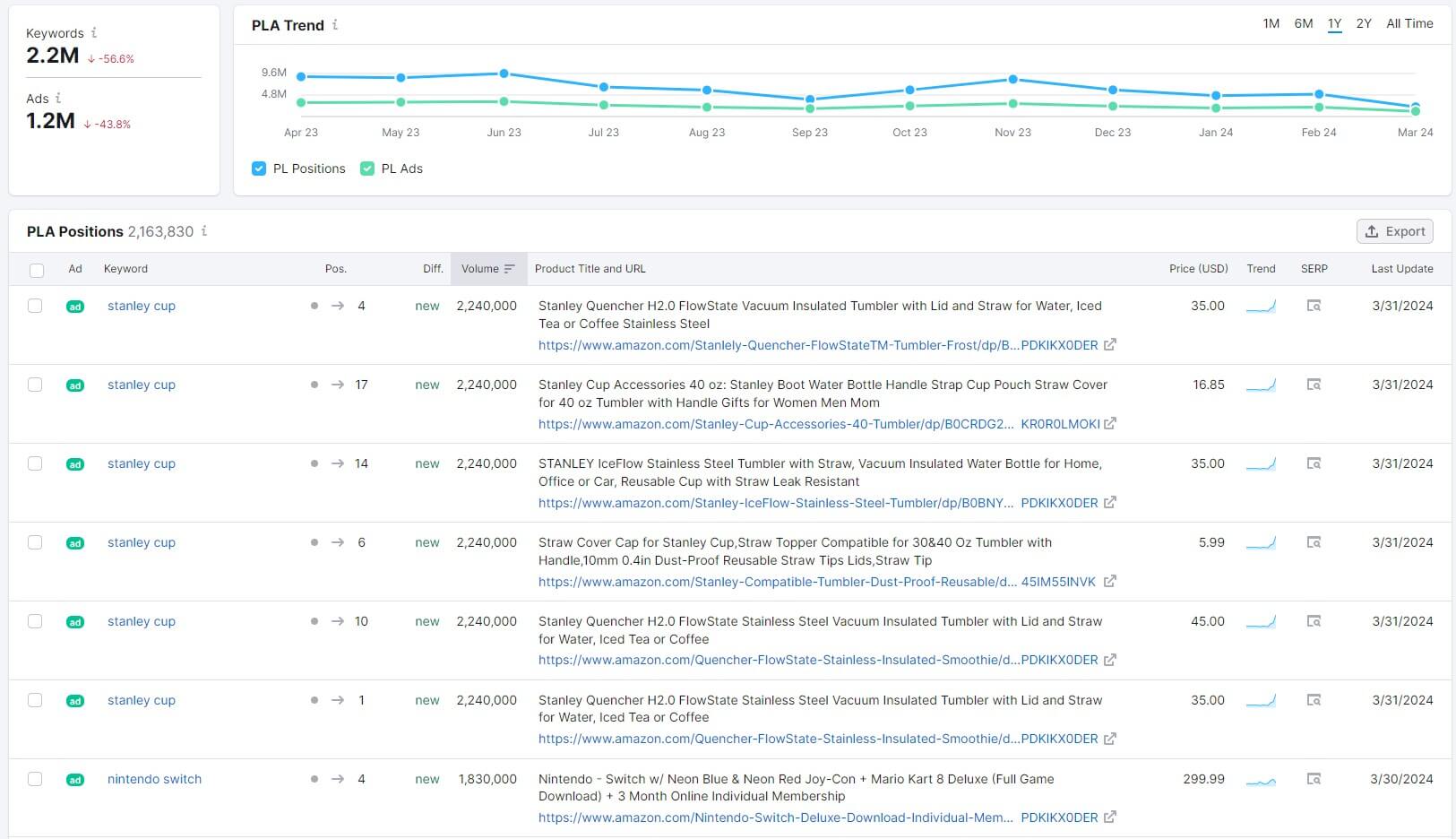This screenshot has width=1456, height=839.
Task: Select checkbox for nintendo switch row
Action: [35, 779]
